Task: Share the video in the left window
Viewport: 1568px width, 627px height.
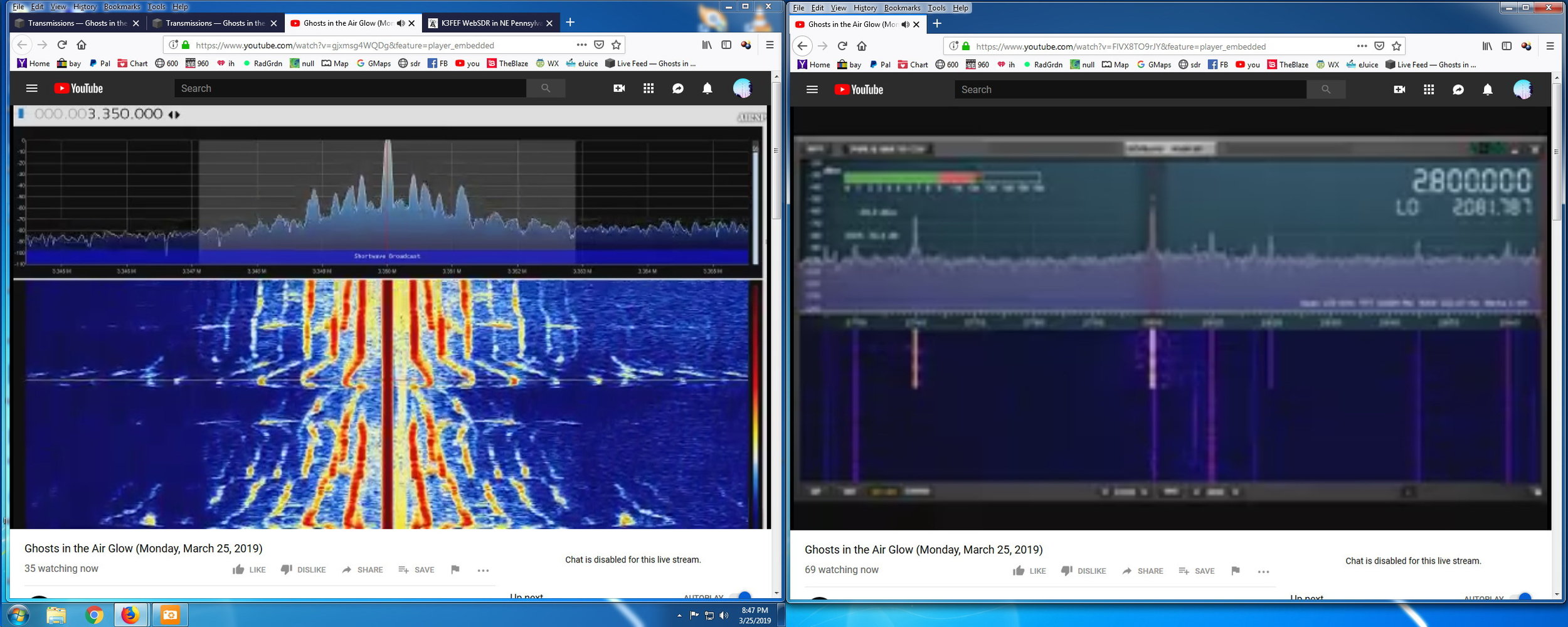Action: click(362, 569)
